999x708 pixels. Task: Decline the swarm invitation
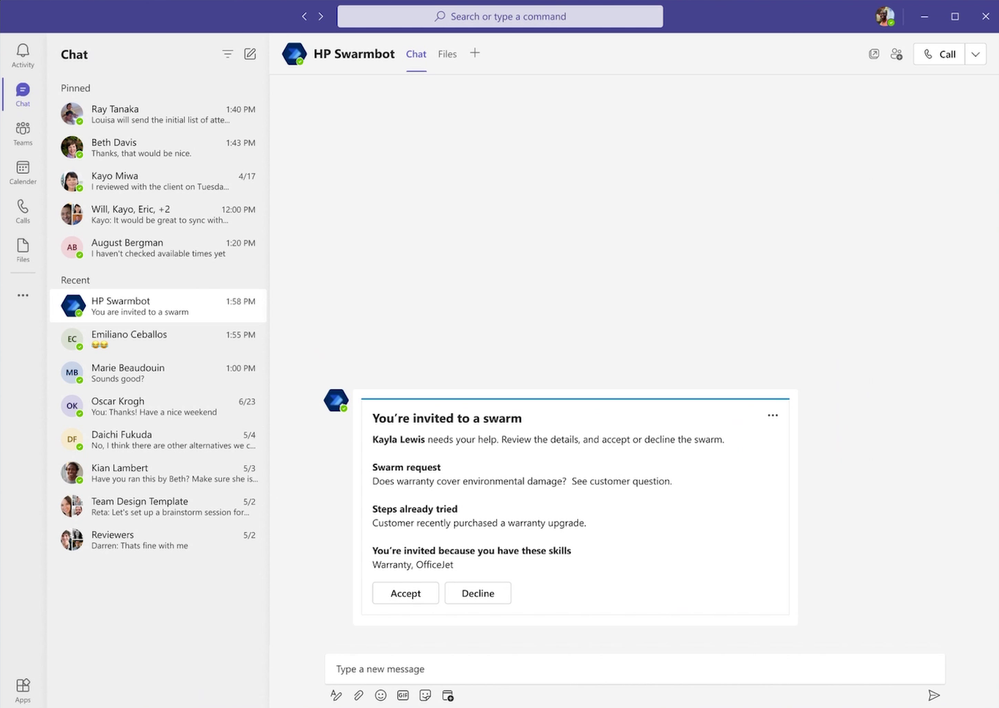477,593
